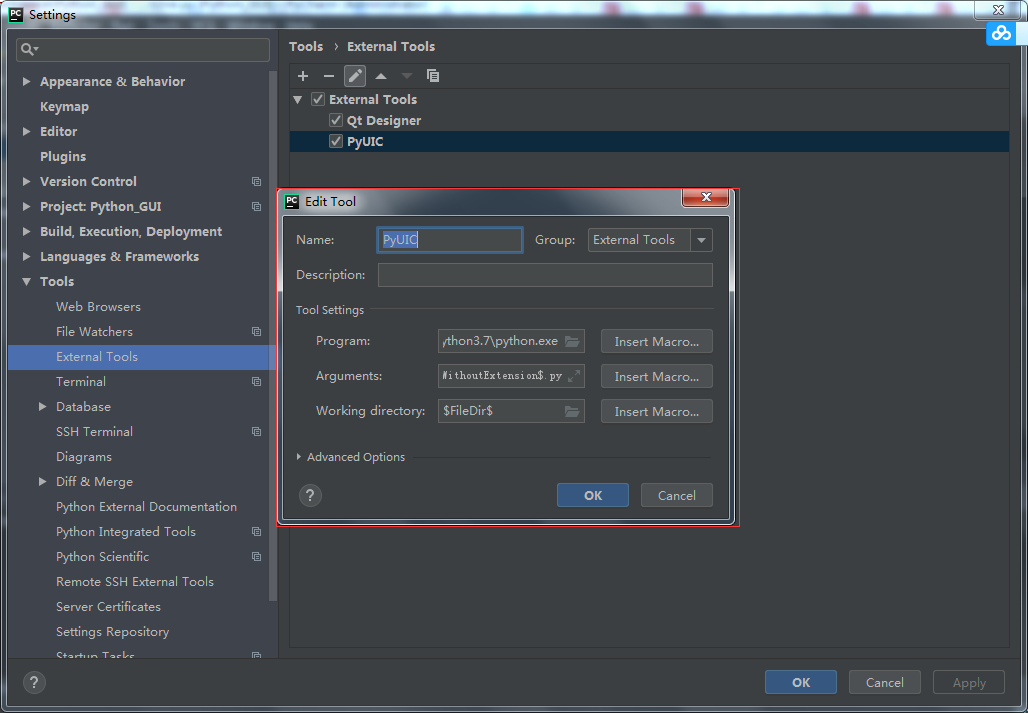Select Qt Designer tool row
The image size is (1028, 713).
(649, 121)
